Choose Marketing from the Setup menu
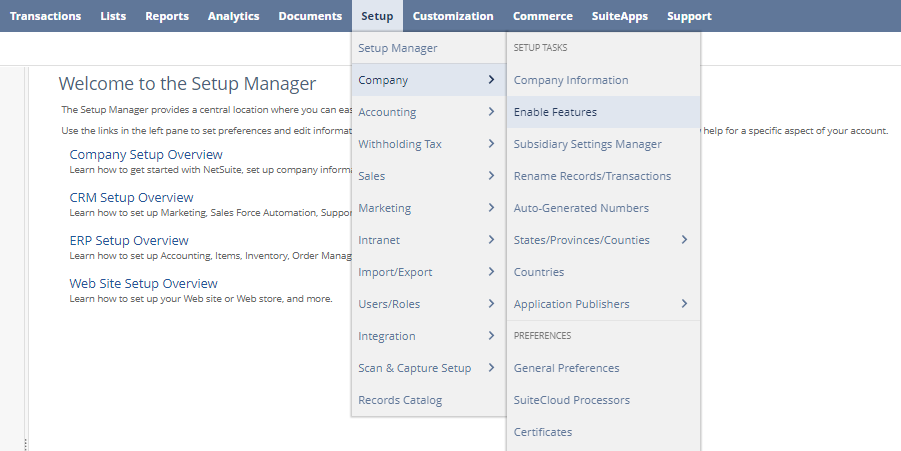Image resolution: width=901 pixels, height=451 pixels. (x=429, y=208)
